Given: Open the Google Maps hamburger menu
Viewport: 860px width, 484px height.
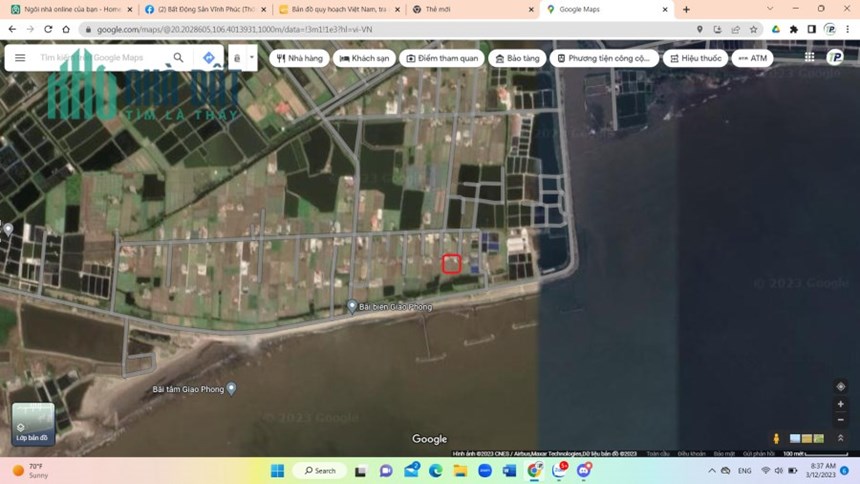Looking at the screenshot, I should tap(20, 58).
